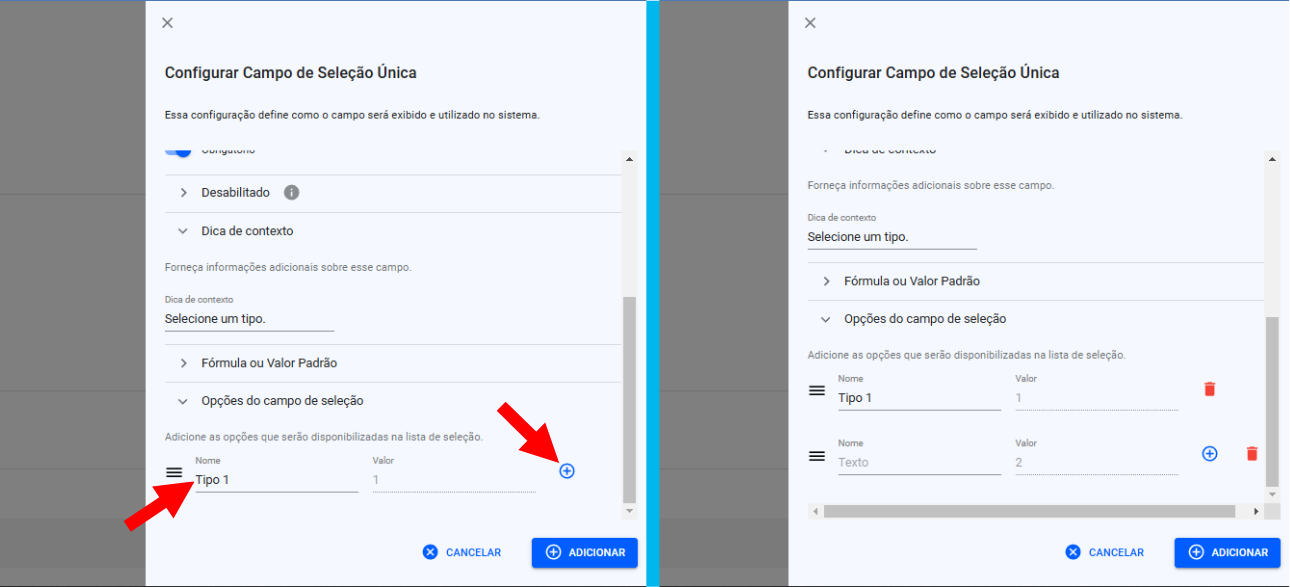Click 'Selecione um tipo.' hint field in left dialog
1290x587 pixels.
click(248, 319)
